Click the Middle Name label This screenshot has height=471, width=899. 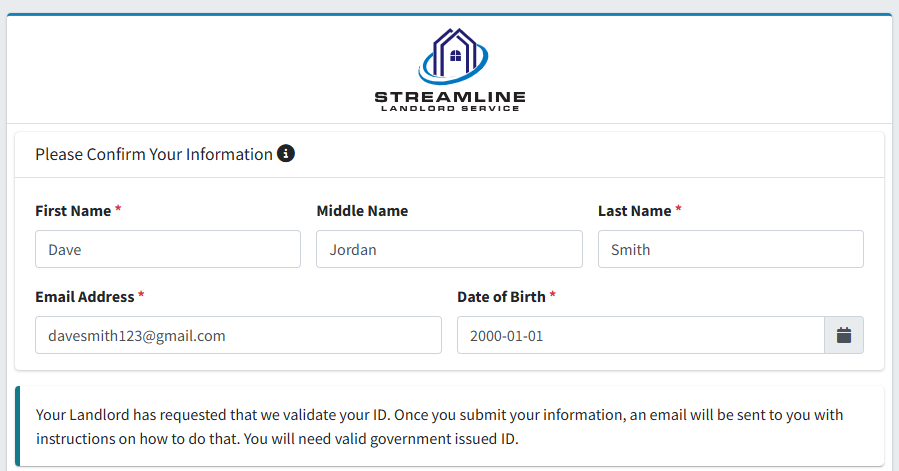362,211
